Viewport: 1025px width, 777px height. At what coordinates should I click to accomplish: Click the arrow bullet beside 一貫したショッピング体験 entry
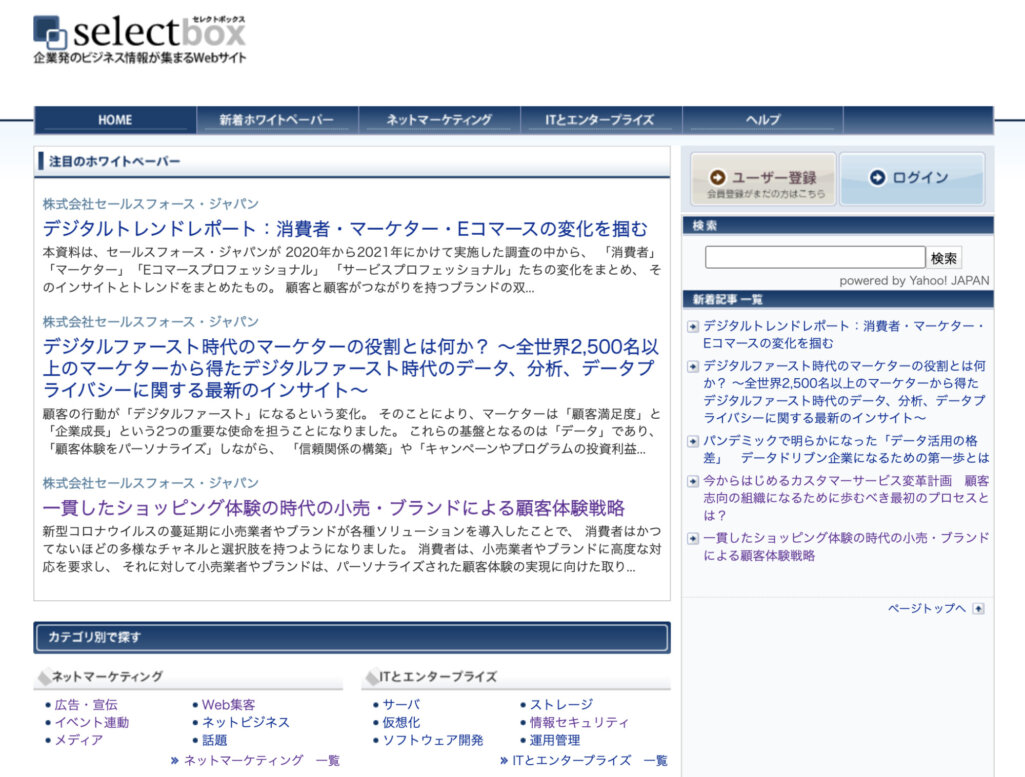[x=692, y=537]
